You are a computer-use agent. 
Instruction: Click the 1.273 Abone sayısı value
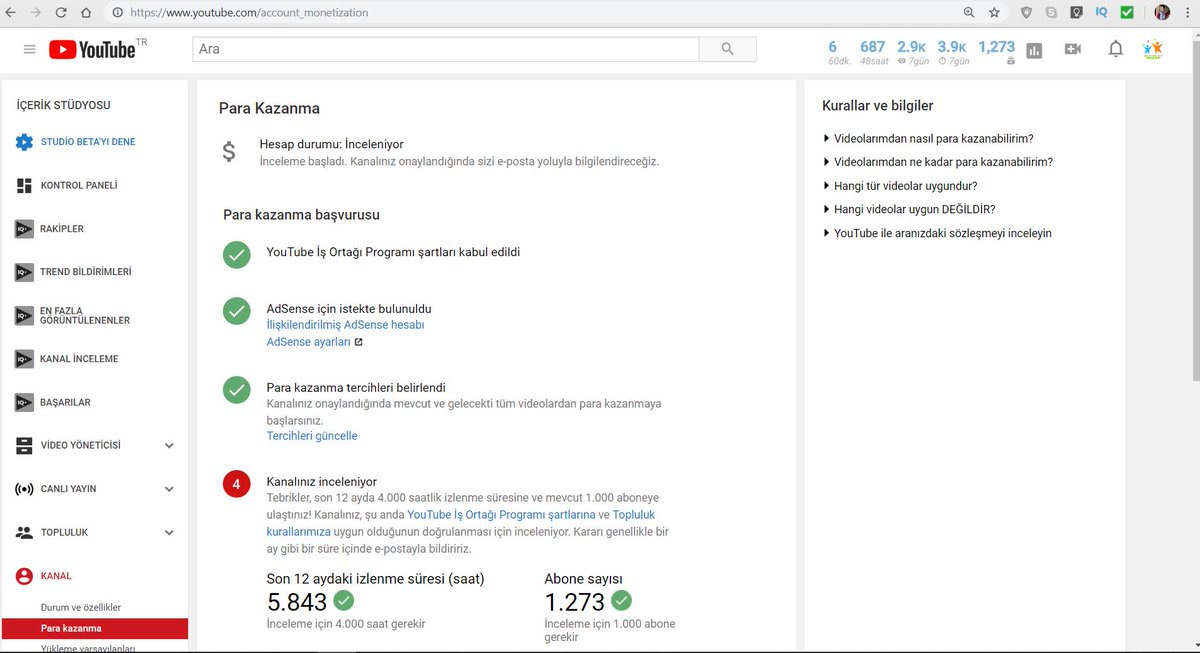coord(574,602)
